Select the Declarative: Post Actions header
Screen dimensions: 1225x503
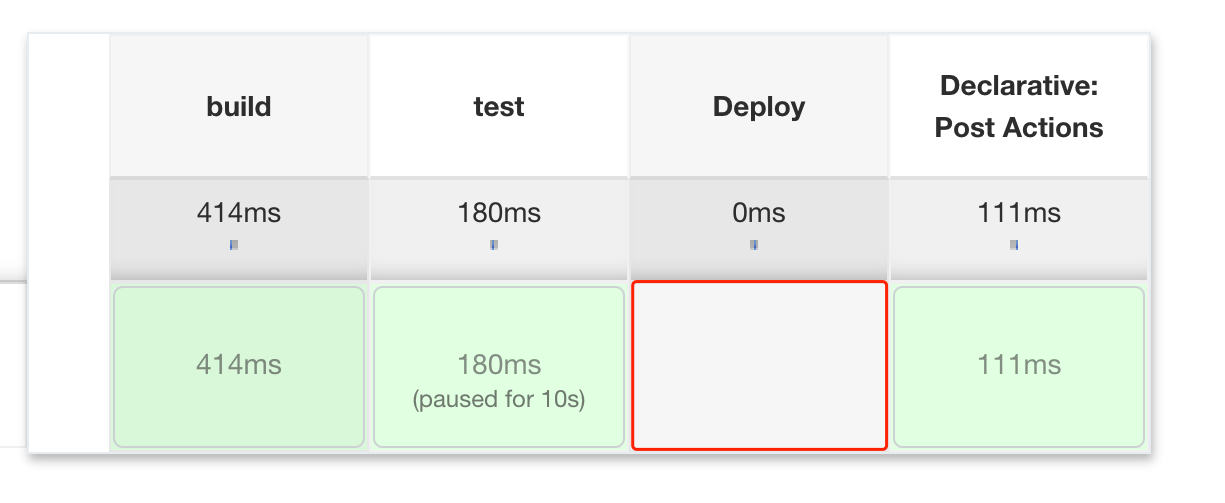coord(1019,107)
